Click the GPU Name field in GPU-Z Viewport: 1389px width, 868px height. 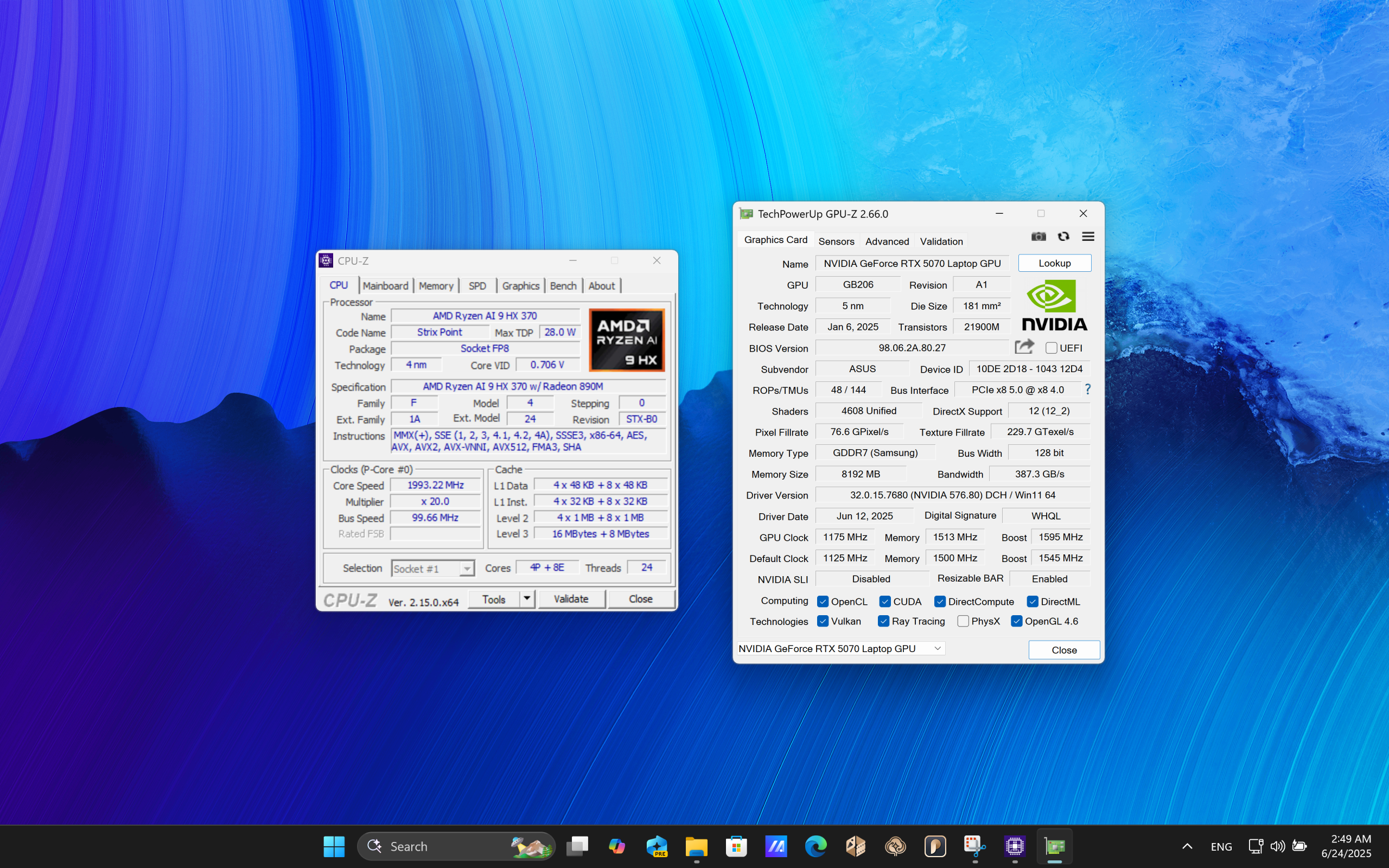coord(912,263)
